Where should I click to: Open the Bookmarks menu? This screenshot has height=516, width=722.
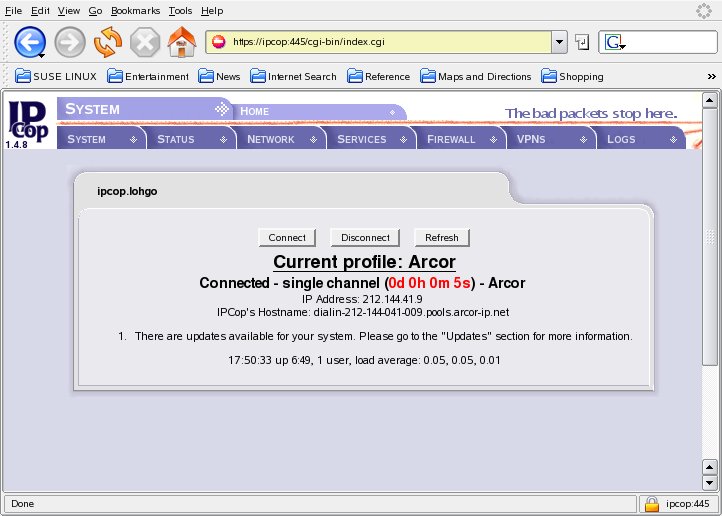coord(135,10)
